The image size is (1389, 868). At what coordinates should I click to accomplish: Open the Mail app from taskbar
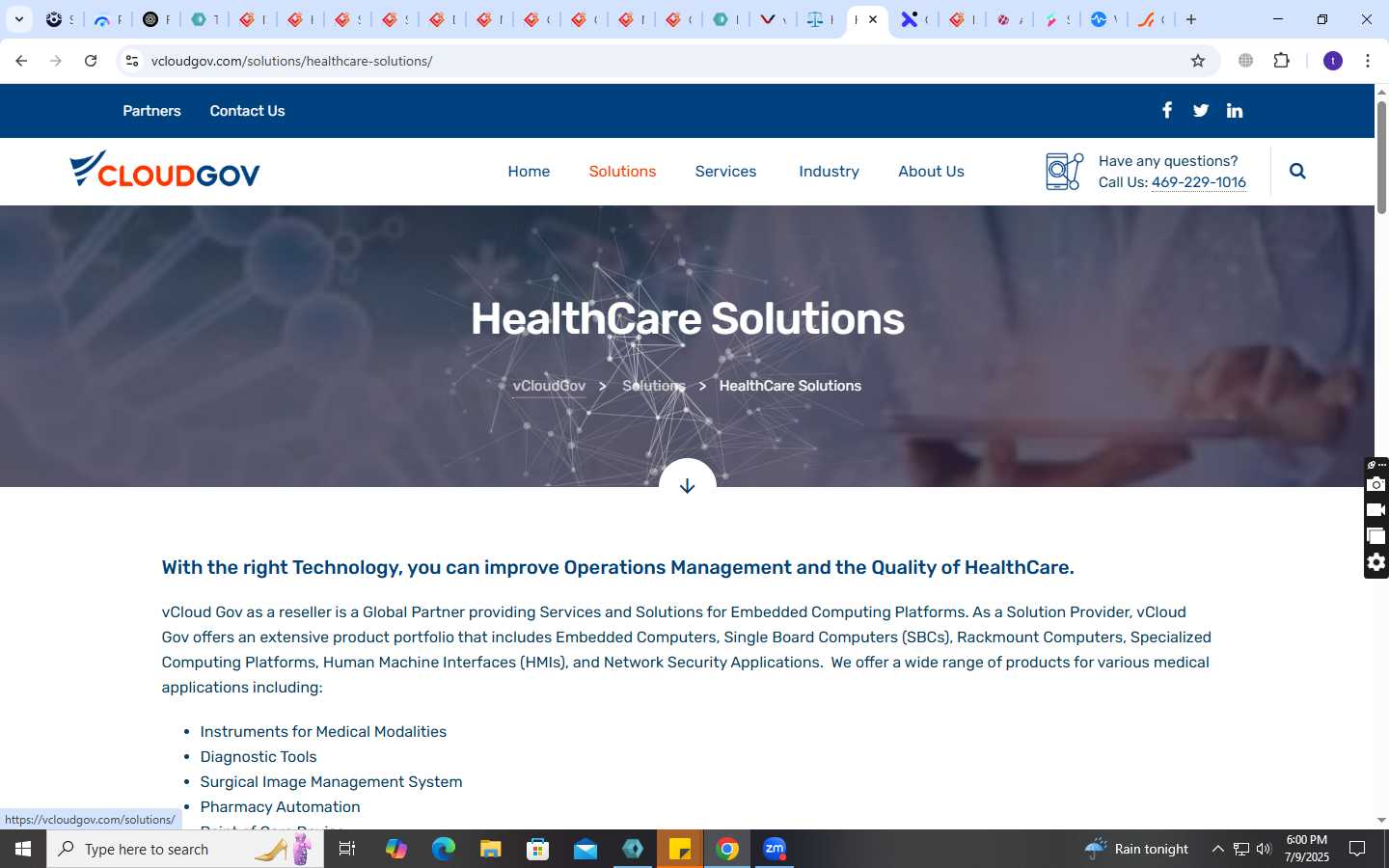pyautogui.click(x=586, y=849)
